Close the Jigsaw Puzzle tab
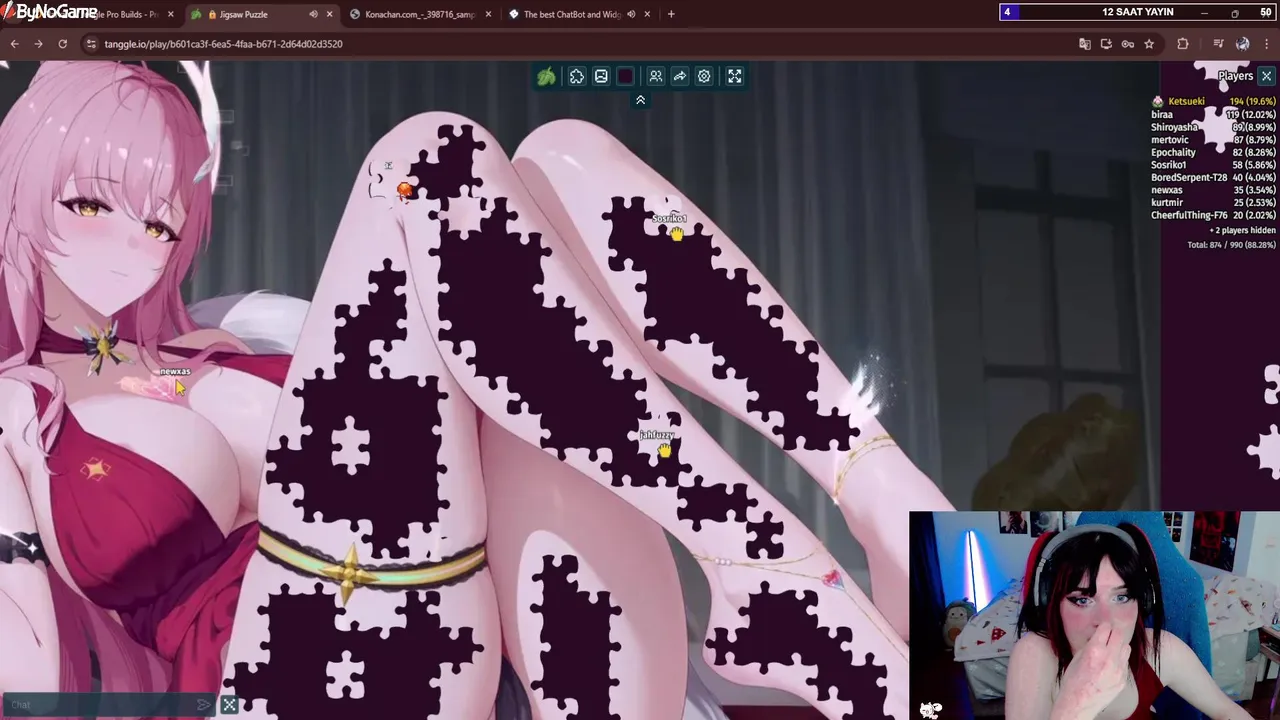This screenshot has height=720, width=1280. (x=329, y=14)
